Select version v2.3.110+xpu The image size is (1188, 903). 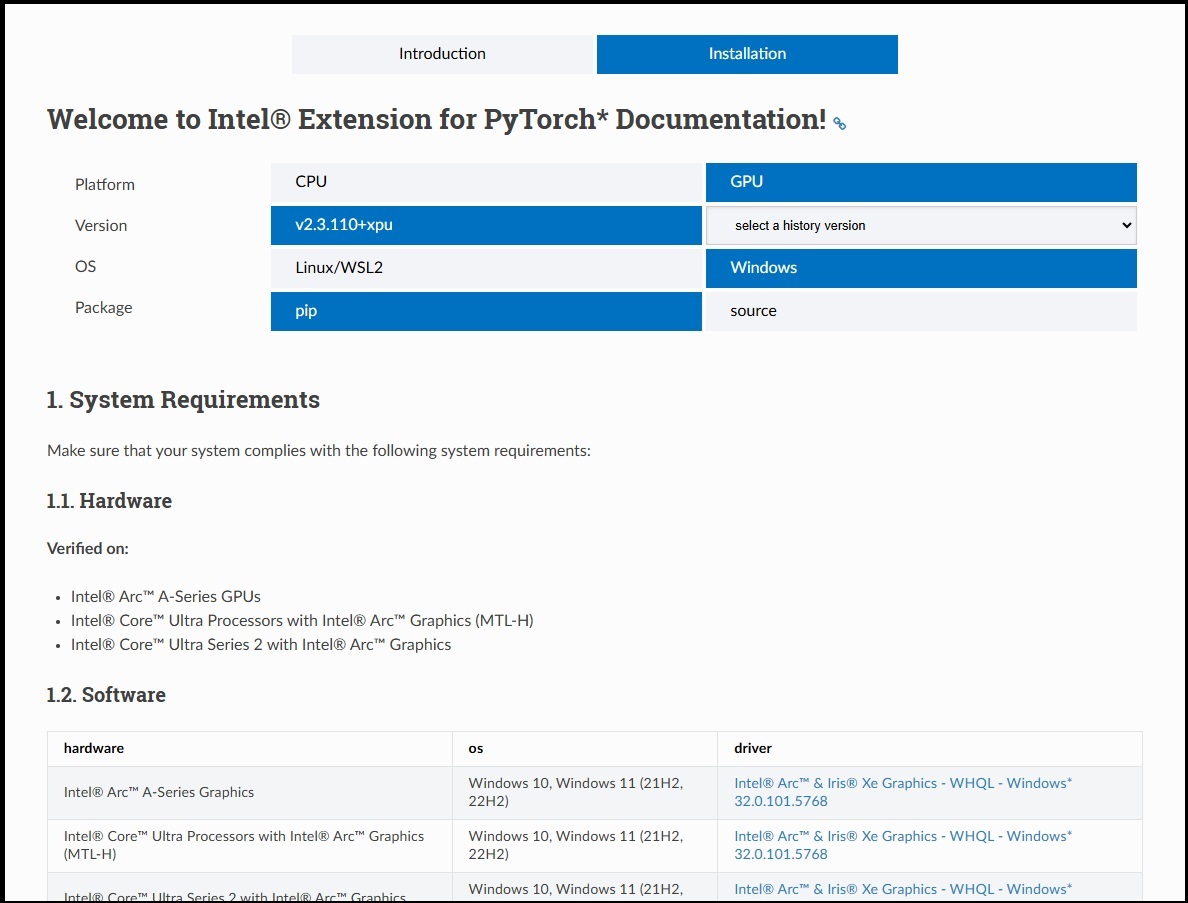pyautogui.click(x=486, y=225)
